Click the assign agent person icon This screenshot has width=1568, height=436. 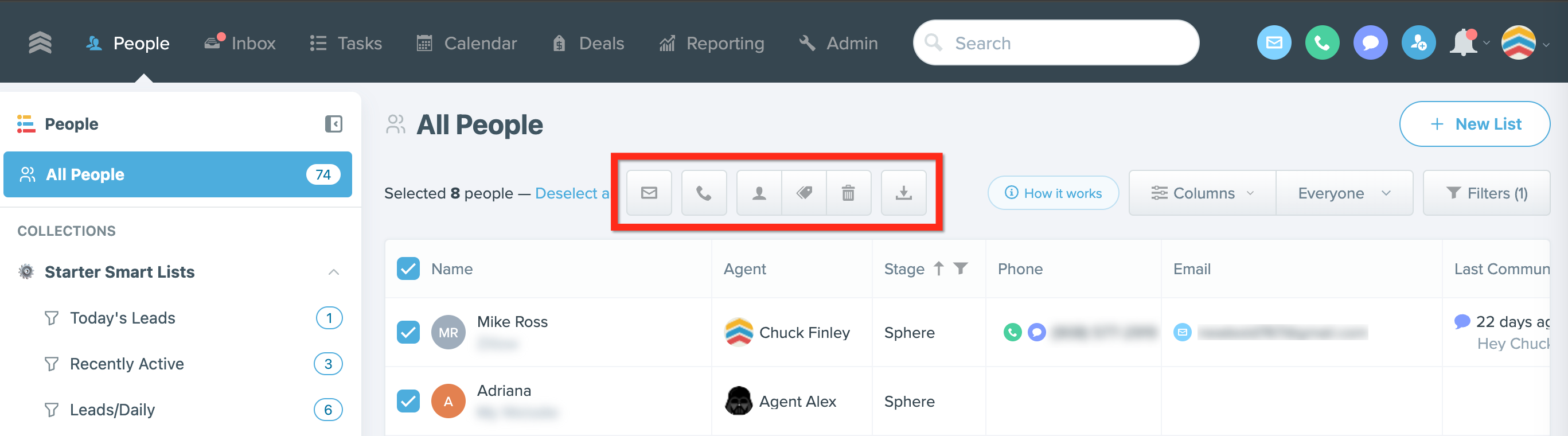coord(759,193)
